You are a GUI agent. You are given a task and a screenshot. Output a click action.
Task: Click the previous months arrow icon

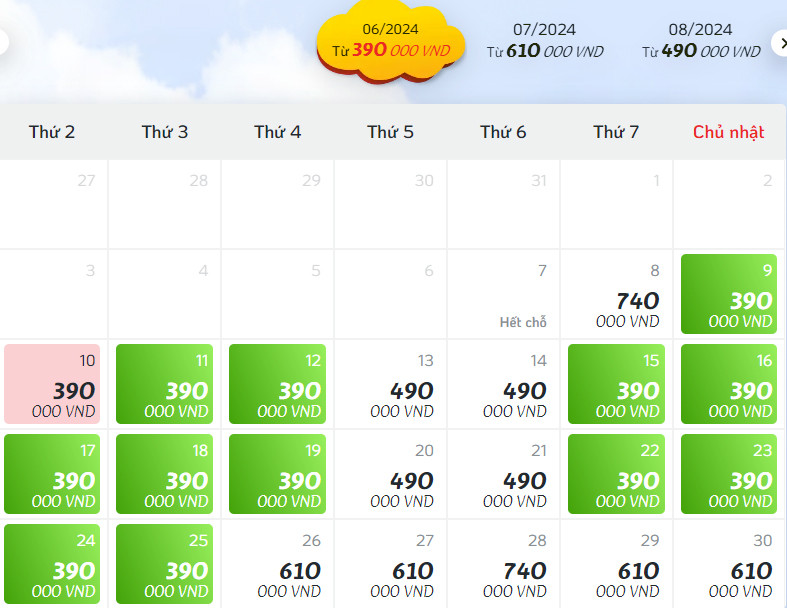tap(3, 42)
